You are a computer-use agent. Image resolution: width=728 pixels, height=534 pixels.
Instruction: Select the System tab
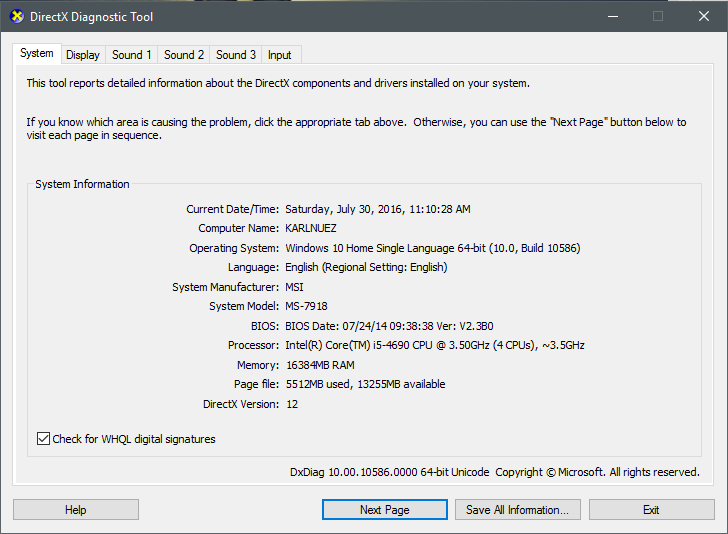point(37,54)
